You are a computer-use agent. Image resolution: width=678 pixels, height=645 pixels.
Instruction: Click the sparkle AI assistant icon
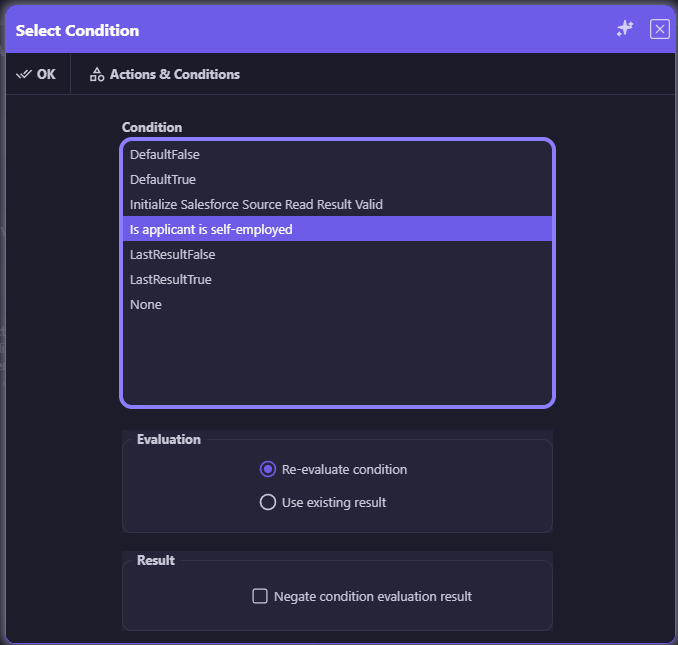point(624,29)
